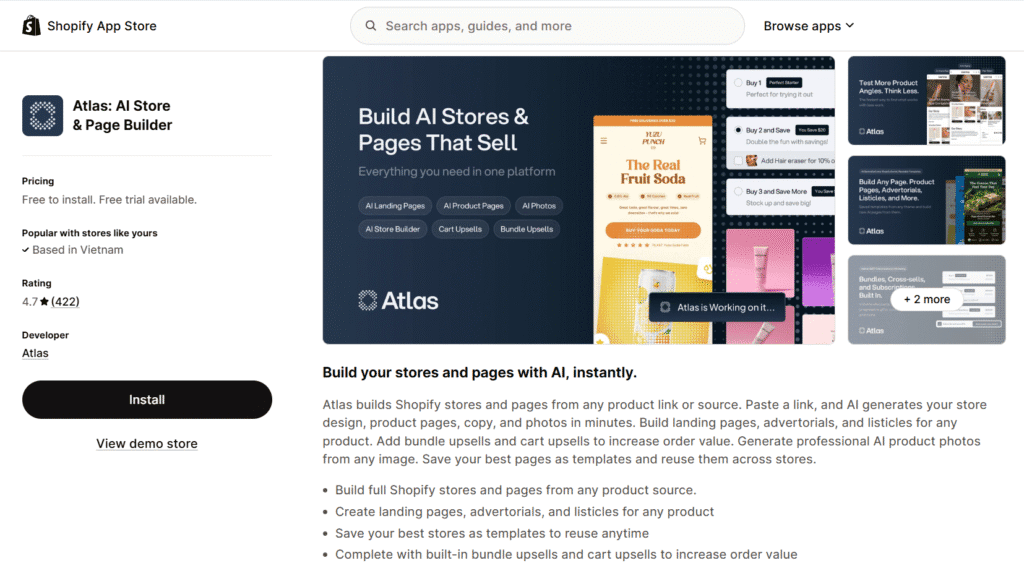Open the main Build AI Stores banner image
This screenshot has width=1024, height=563.
click(x=579, y=200)
